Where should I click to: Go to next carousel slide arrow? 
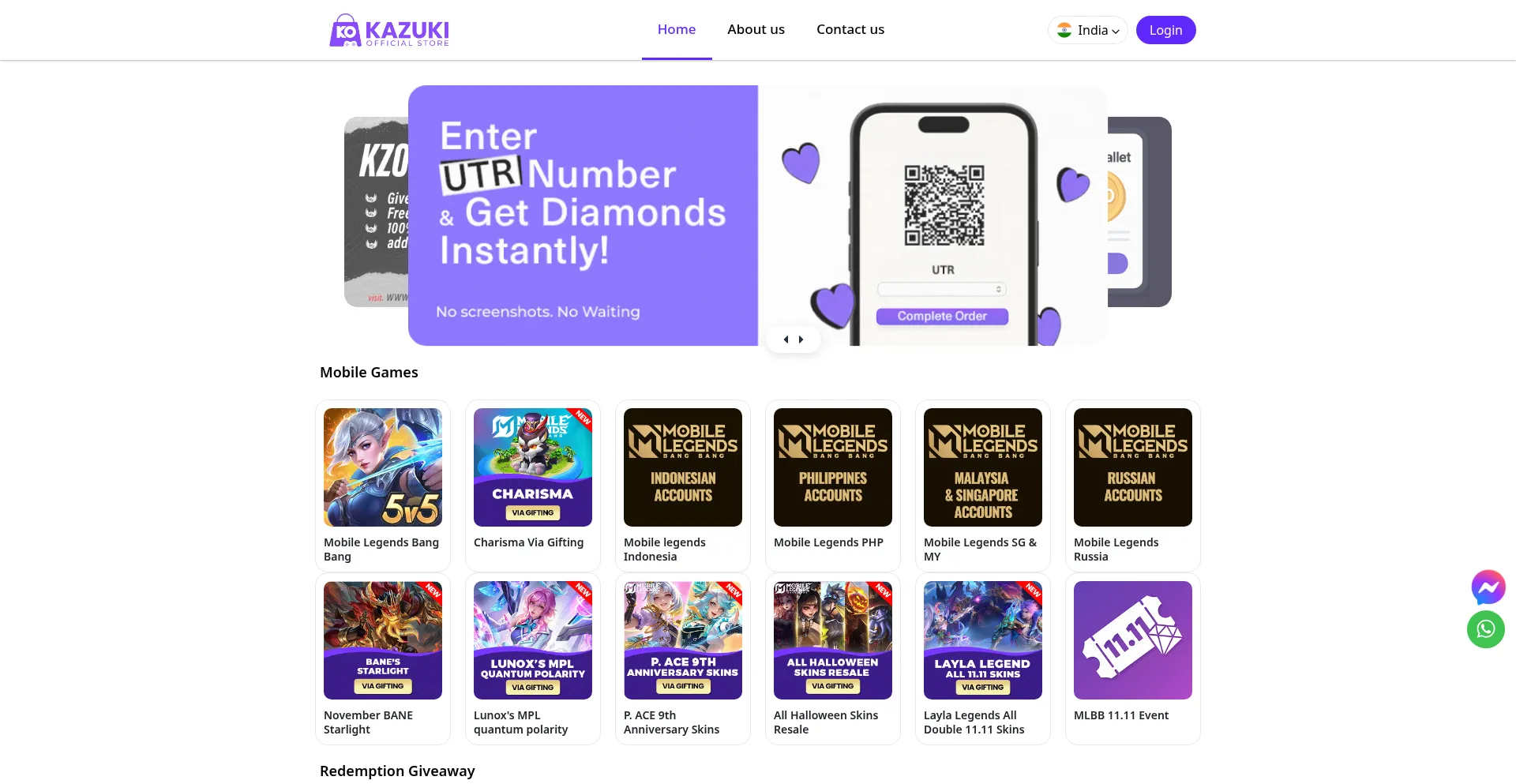tap(801, 339)
